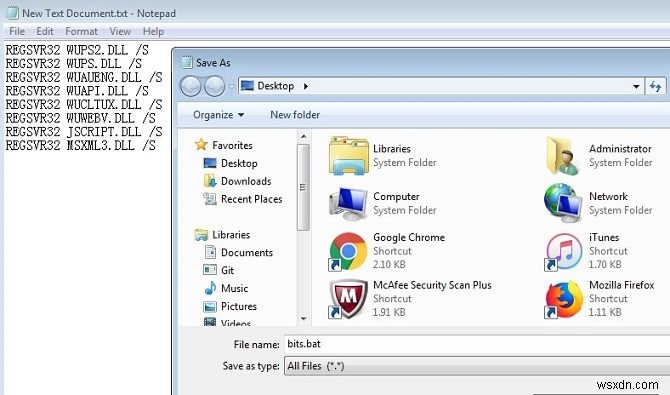670x395 pixels.
Task: Open the Edit menu in Notepad
Action: (45, 32)
